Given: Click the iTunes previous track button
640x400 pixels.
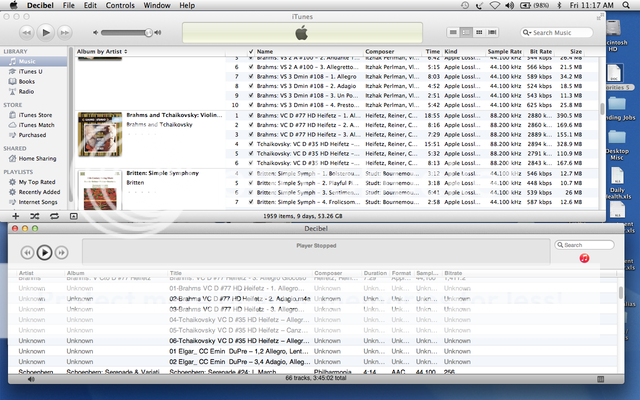Looking at the screenshot, I should tap(27, 33).
